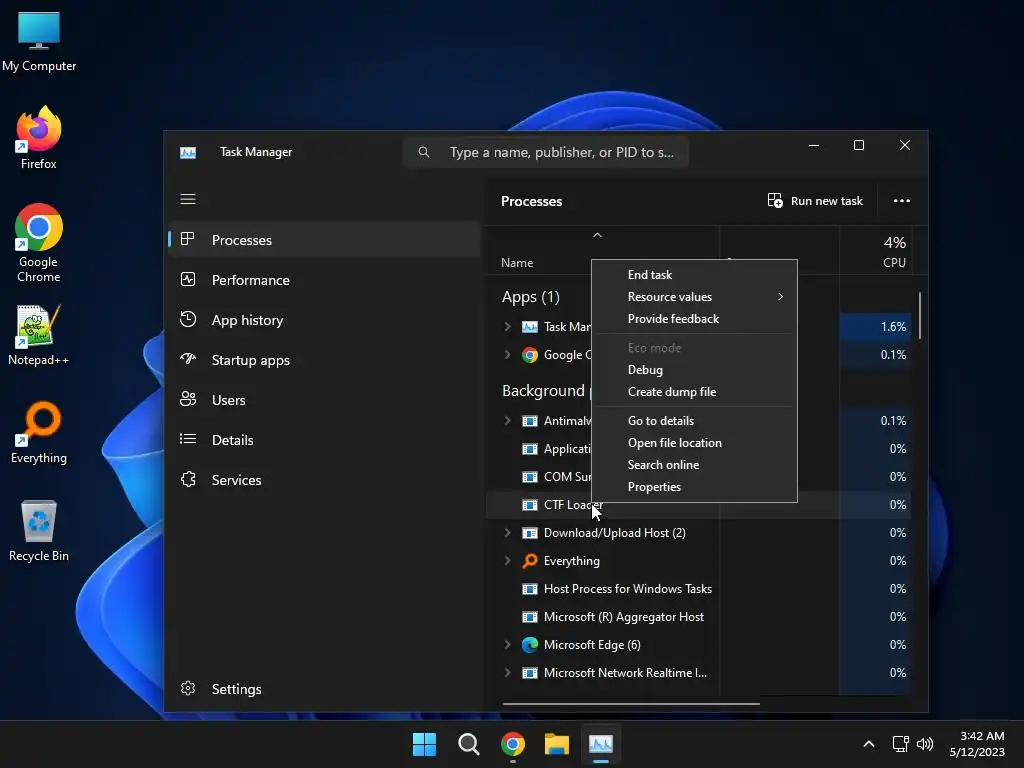Click the horizontal scrollbar below process list
Image resolution: width=1024 pixels, height=768 pixels.
[x=631, y=704]
